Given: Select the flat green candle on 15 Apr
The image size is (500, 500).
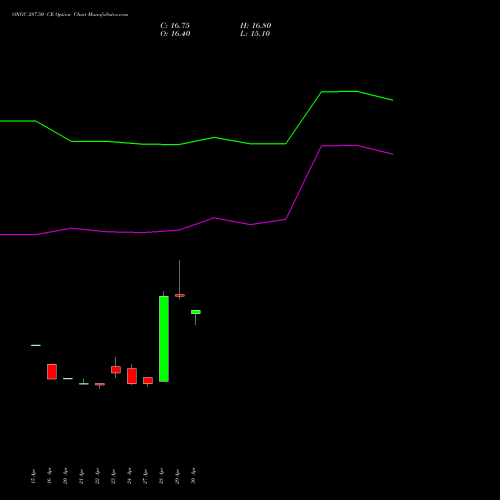Looking at the screenshot, I should click(36, 345).
